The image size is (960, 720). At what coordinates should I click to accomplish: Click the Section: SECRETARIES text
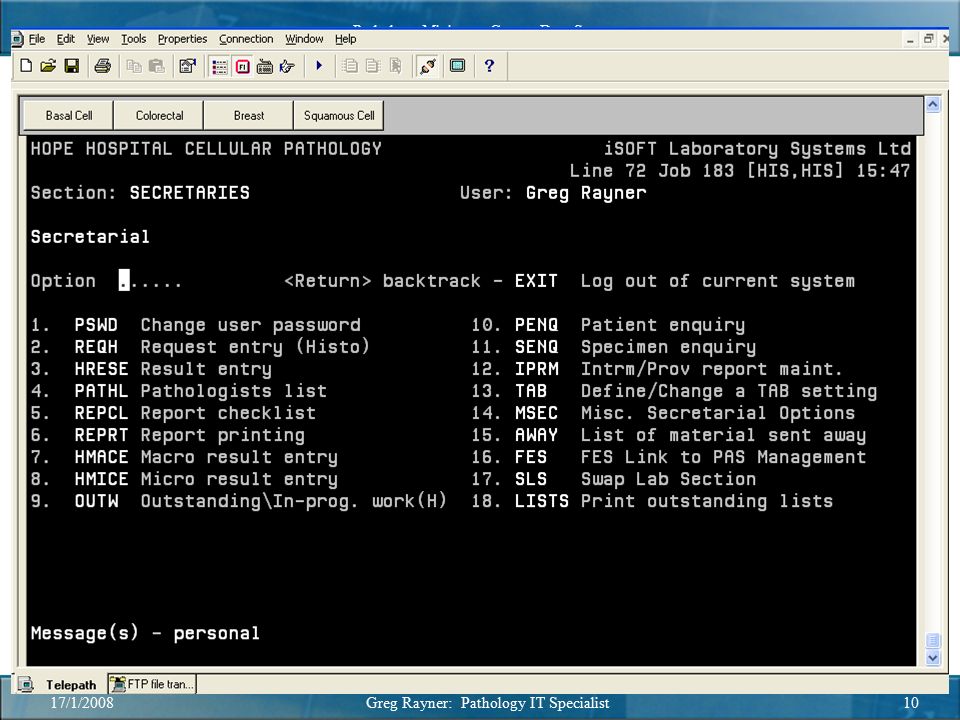140,193
